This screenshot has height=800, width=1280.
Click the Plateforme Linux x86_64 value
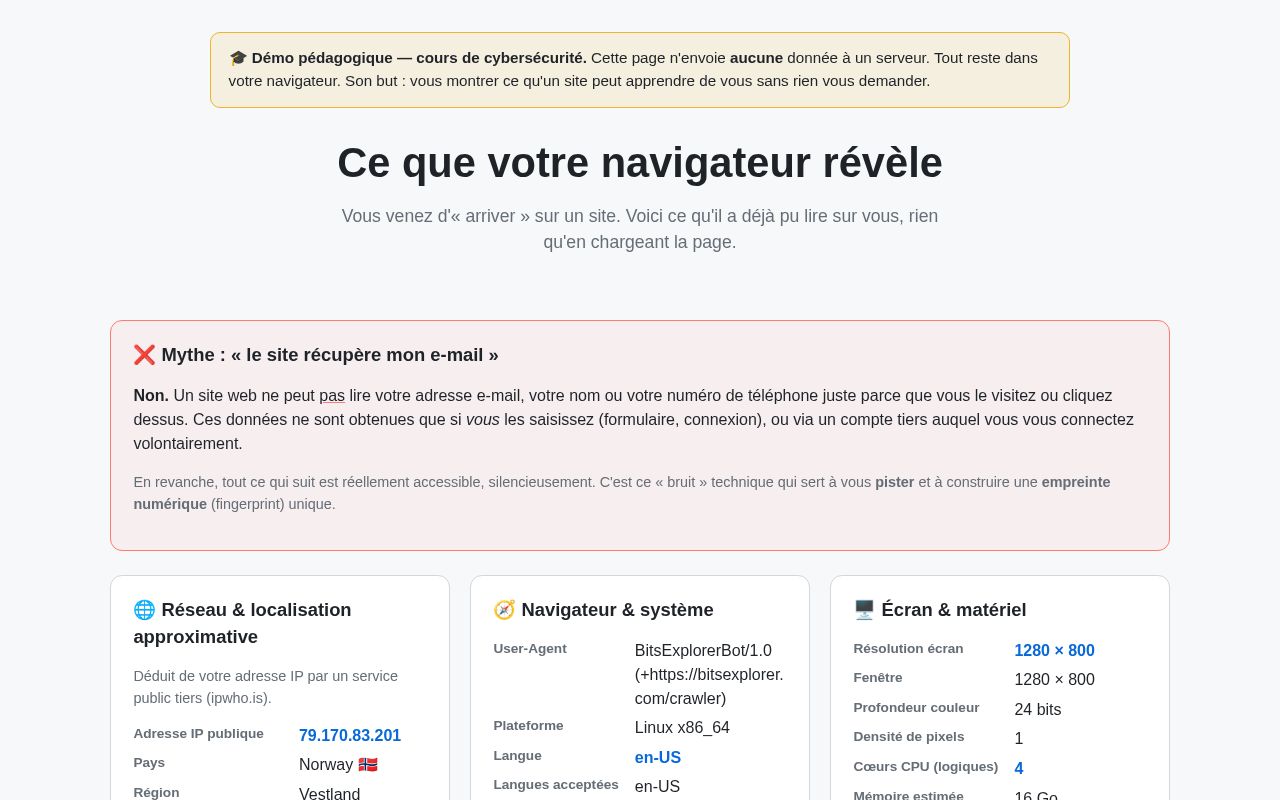pos(682,728)
